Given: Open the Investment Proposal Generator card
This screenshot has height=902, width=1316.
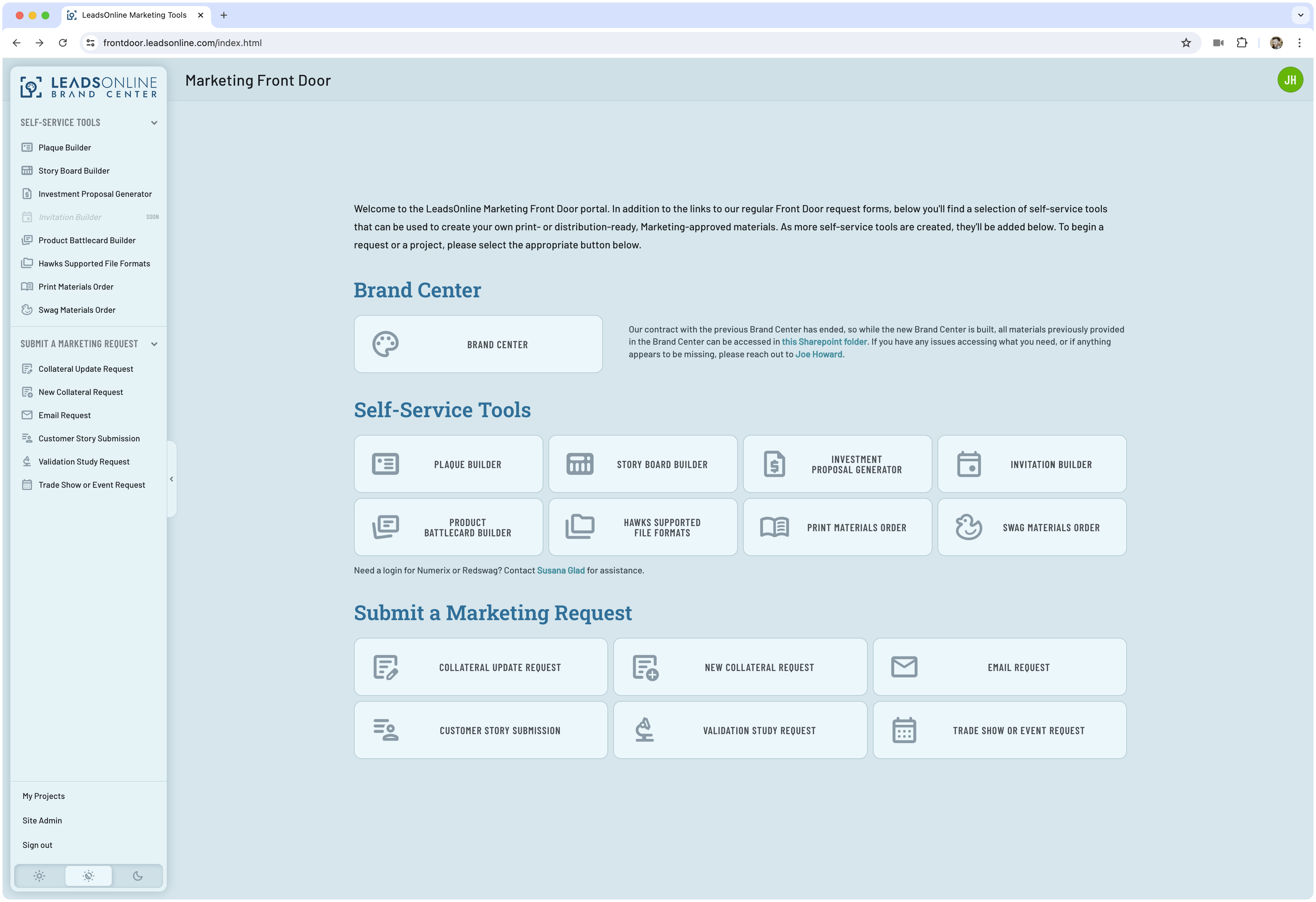Looking at the screenshot, I should [837, 464].
